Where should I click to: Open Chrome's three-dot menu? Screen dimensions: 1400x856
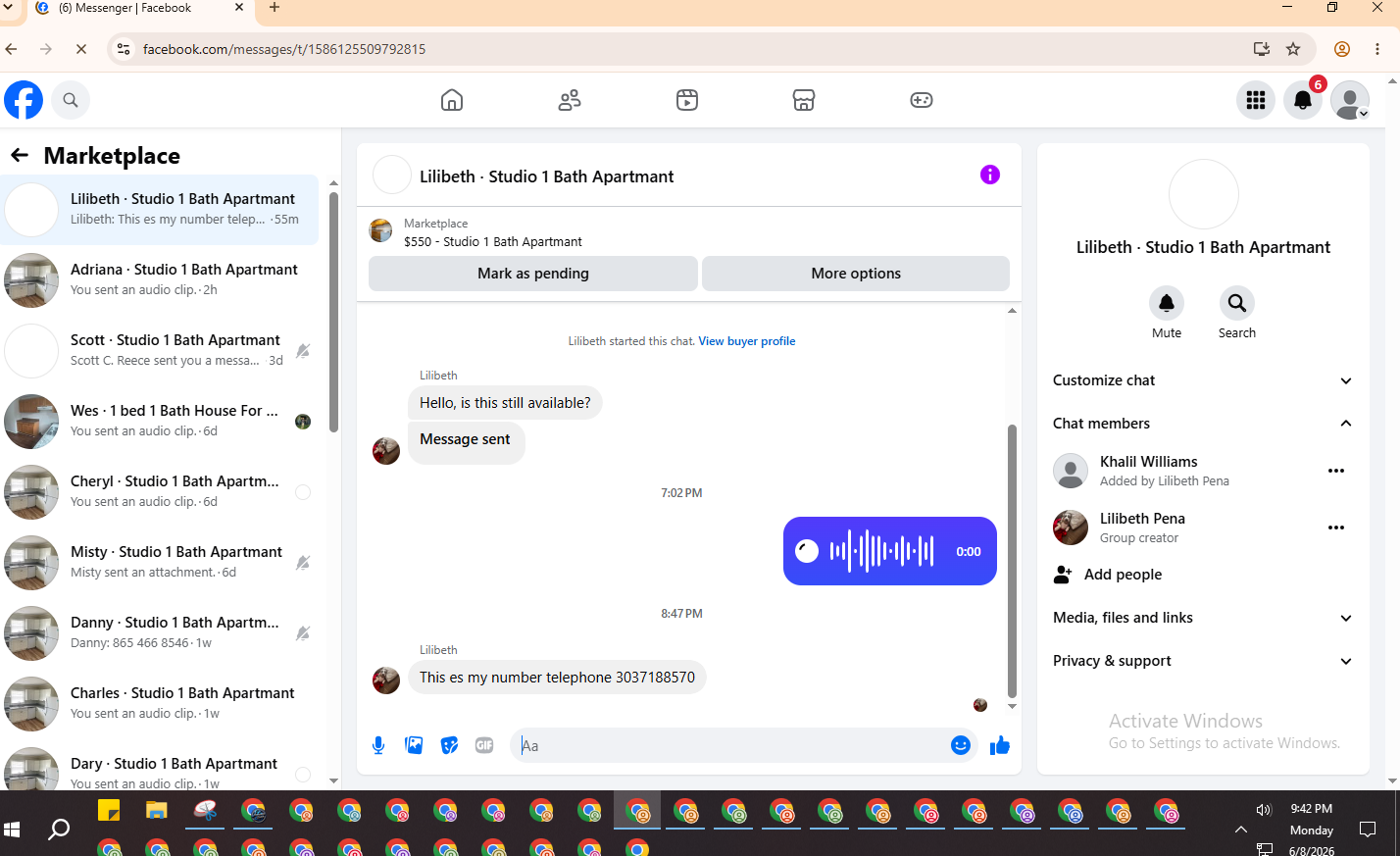click(x=1377, y=49)
